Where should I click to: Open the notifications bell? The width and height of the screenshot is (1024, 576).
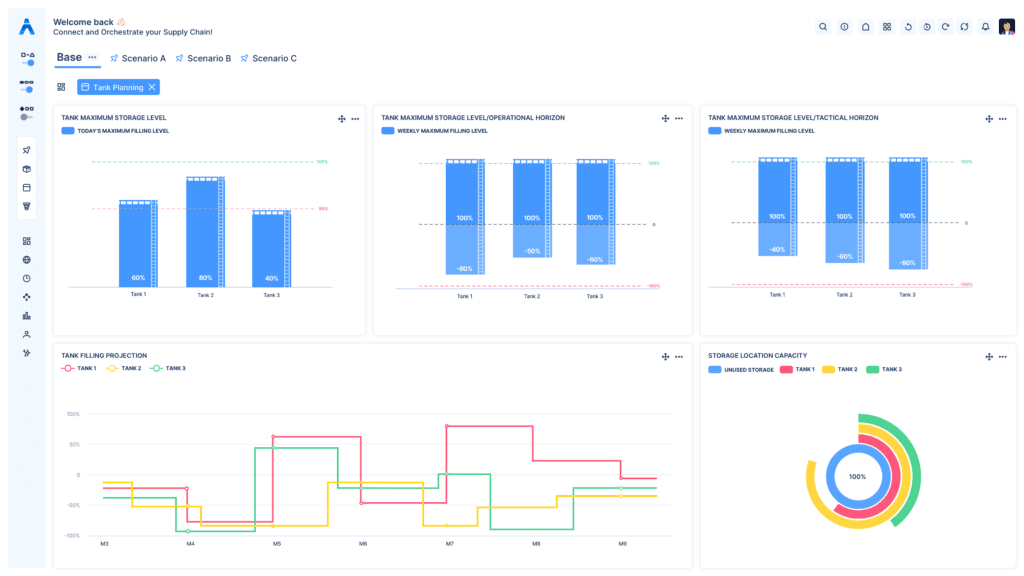pyautogui.click(x=985, y=27)
